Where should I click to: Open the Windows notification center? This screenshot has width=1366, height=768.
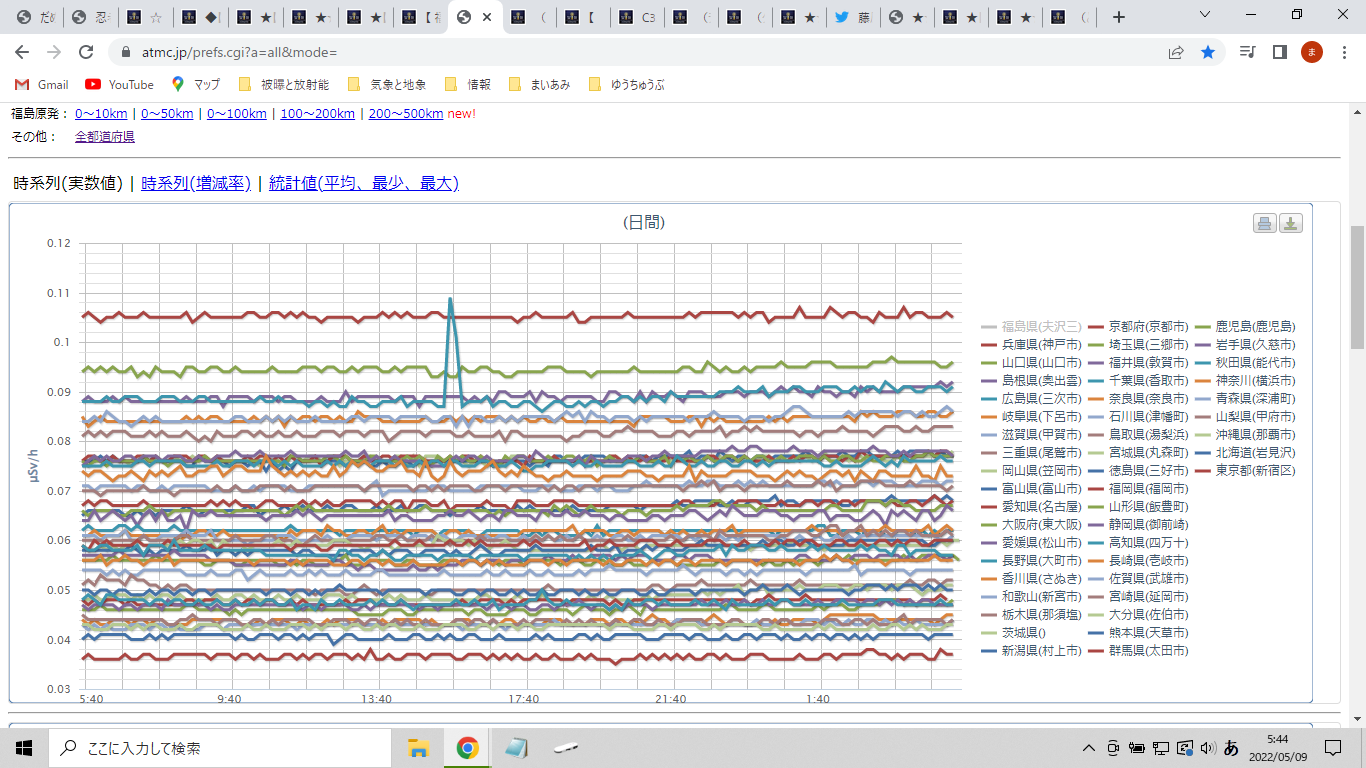pos(1333,748)
